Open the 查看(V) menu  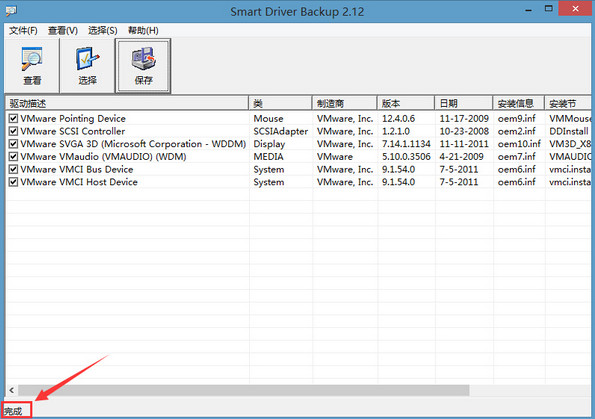(x=63, y=30)
